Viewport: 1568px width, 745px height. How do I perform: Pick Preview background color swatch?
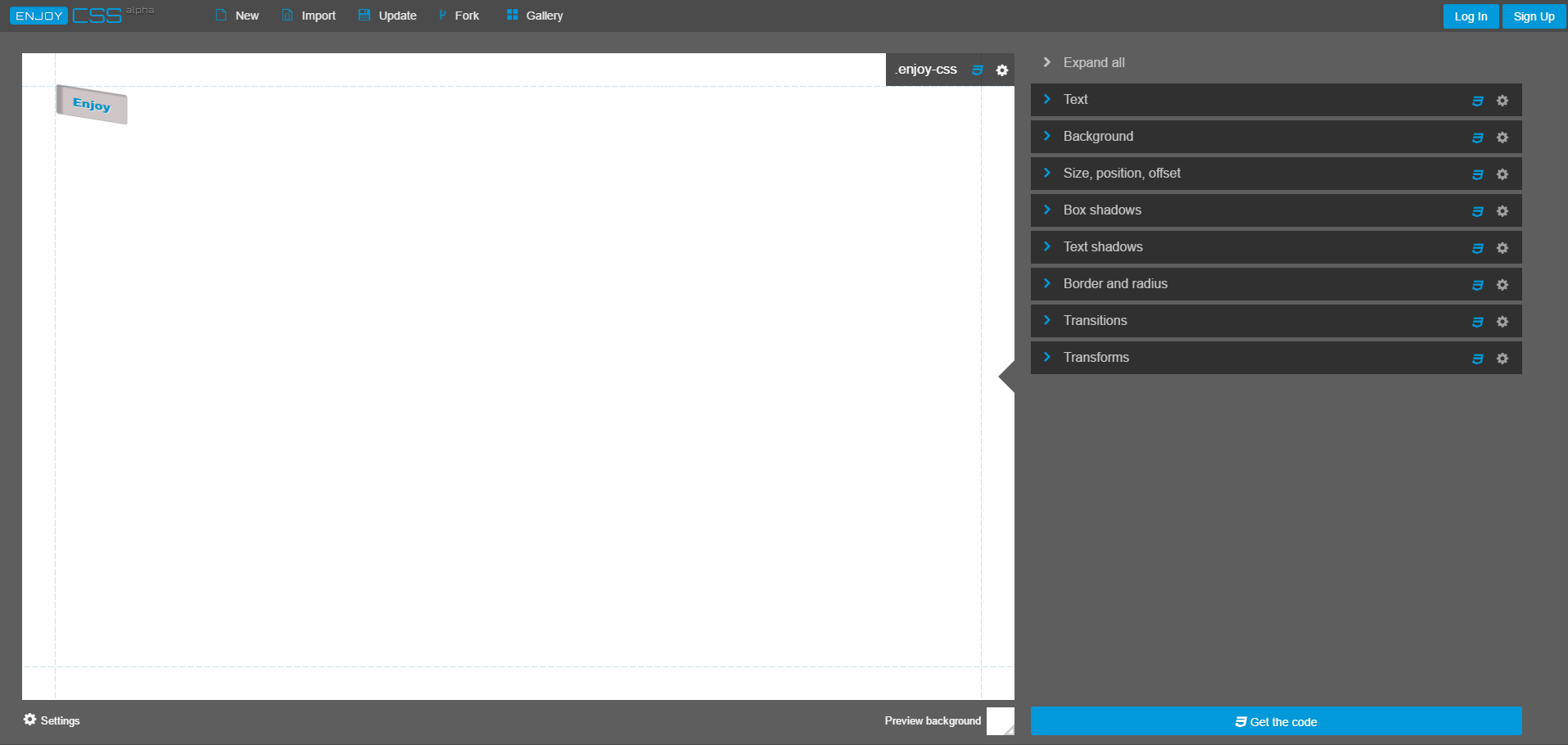click(1001, 721)
